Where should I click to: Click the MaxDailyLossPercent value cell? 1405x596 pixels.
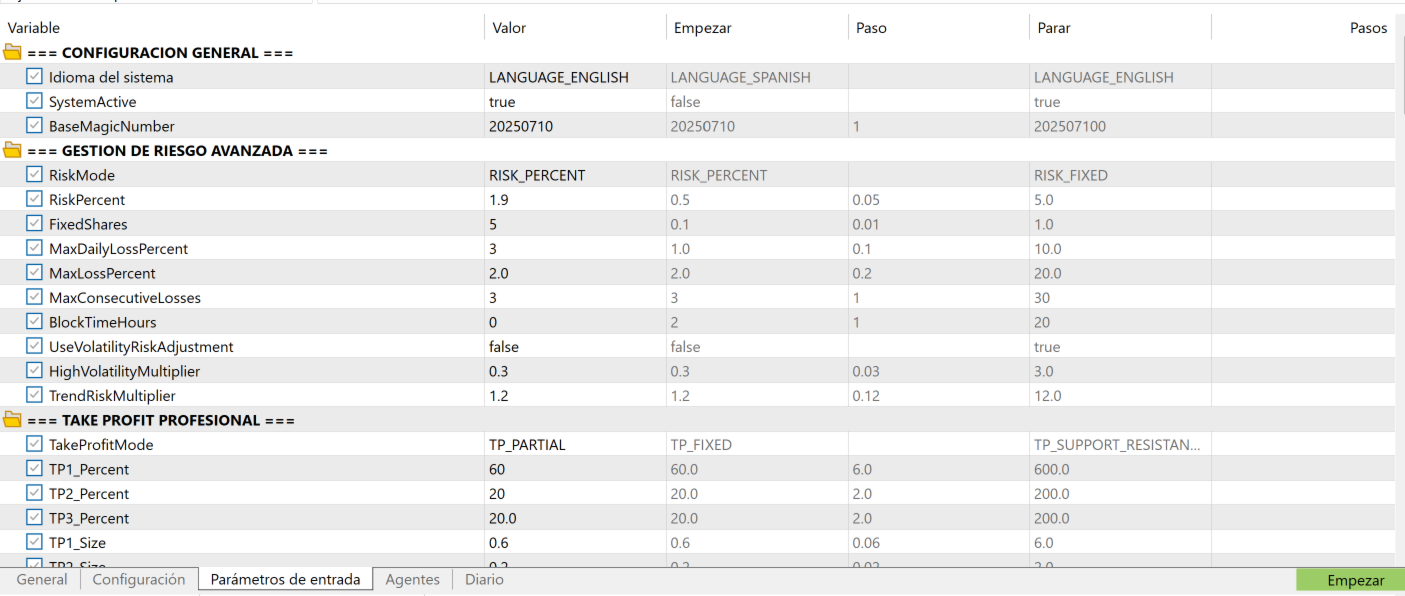click(573, 248)
